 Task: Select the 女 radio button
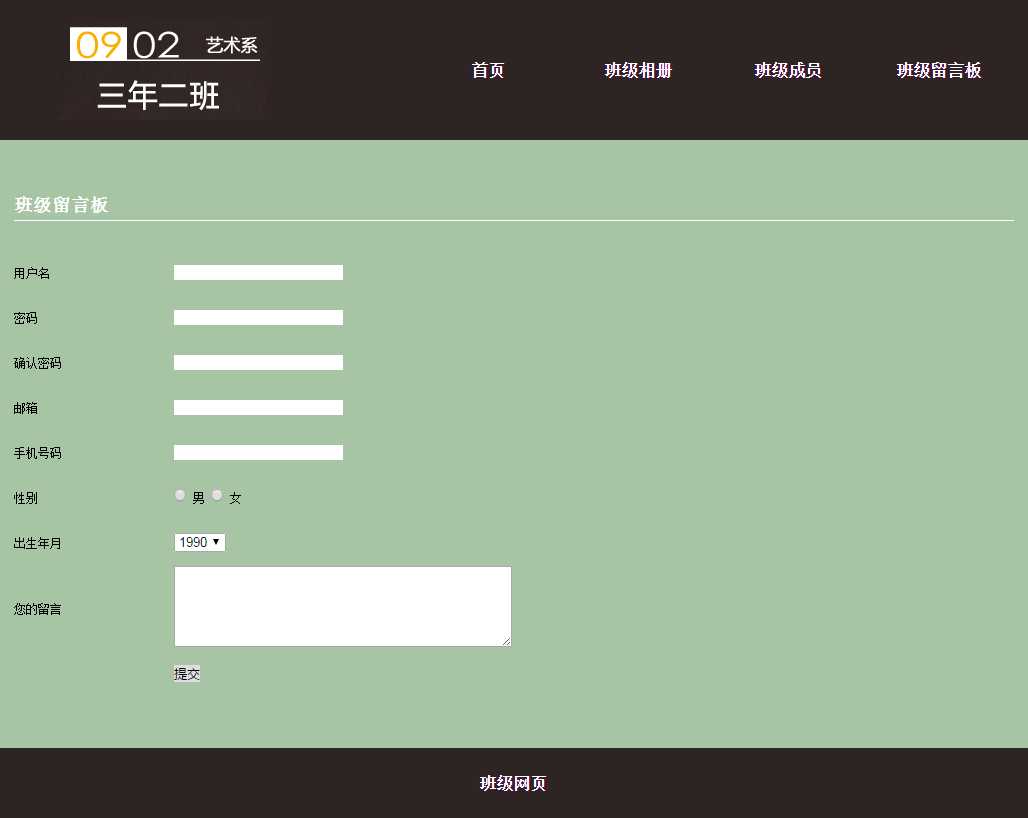217,495
